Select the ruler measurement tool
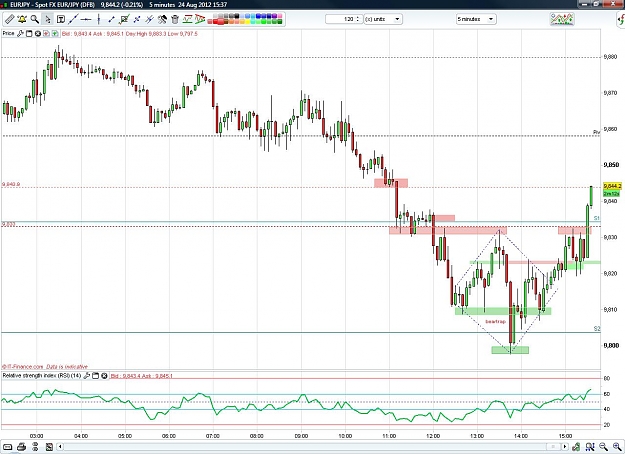The height and width of the screenshot is (454, 625). click(9, 19)
